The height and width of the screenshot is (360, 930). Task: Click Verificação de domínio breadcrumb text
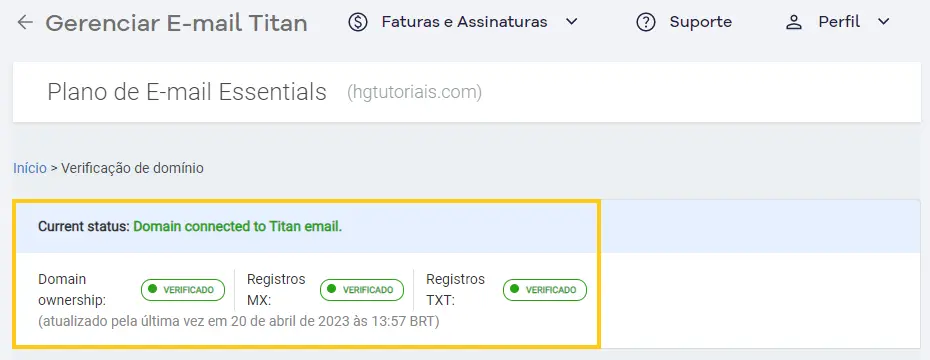pyautogui.click(x=132, y=168)
